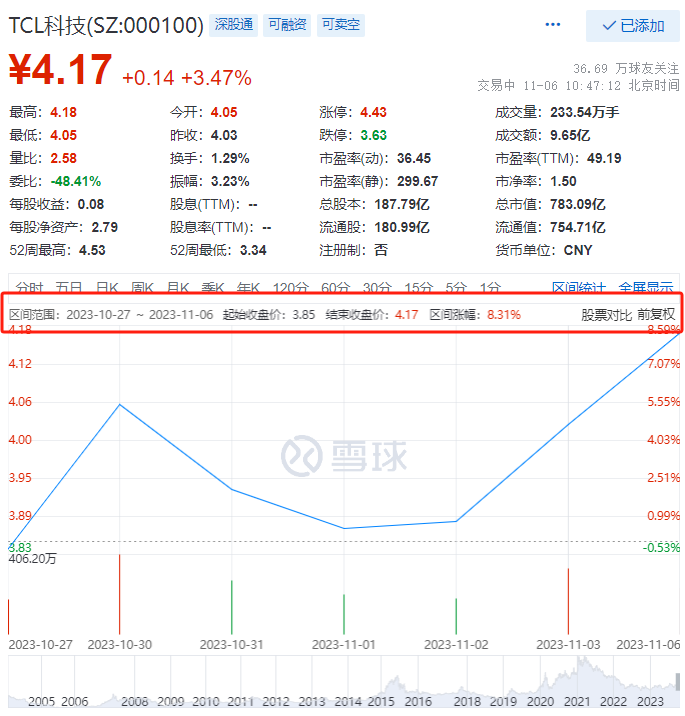685x716 pixels.
Task: Show the 年K chart tab
Action: [x=248, y=288]
